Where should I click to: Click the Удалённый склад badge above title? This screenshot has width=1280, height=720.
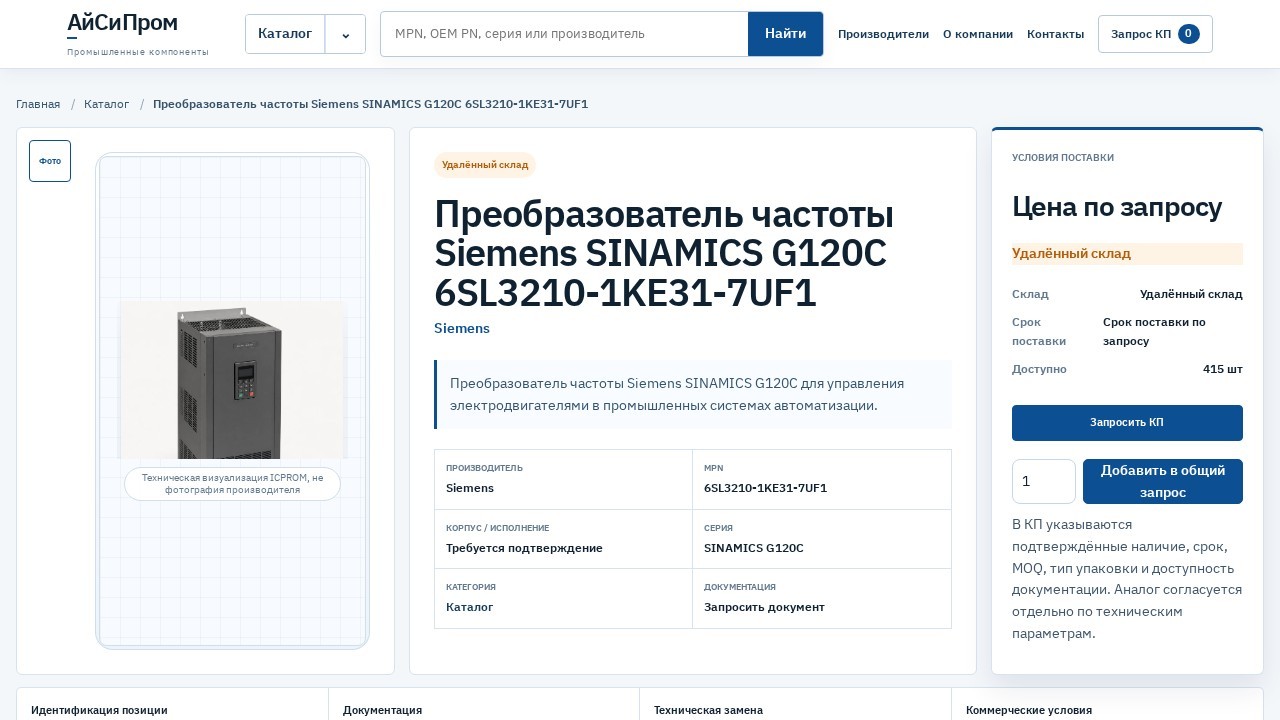(x=485, y=165)
